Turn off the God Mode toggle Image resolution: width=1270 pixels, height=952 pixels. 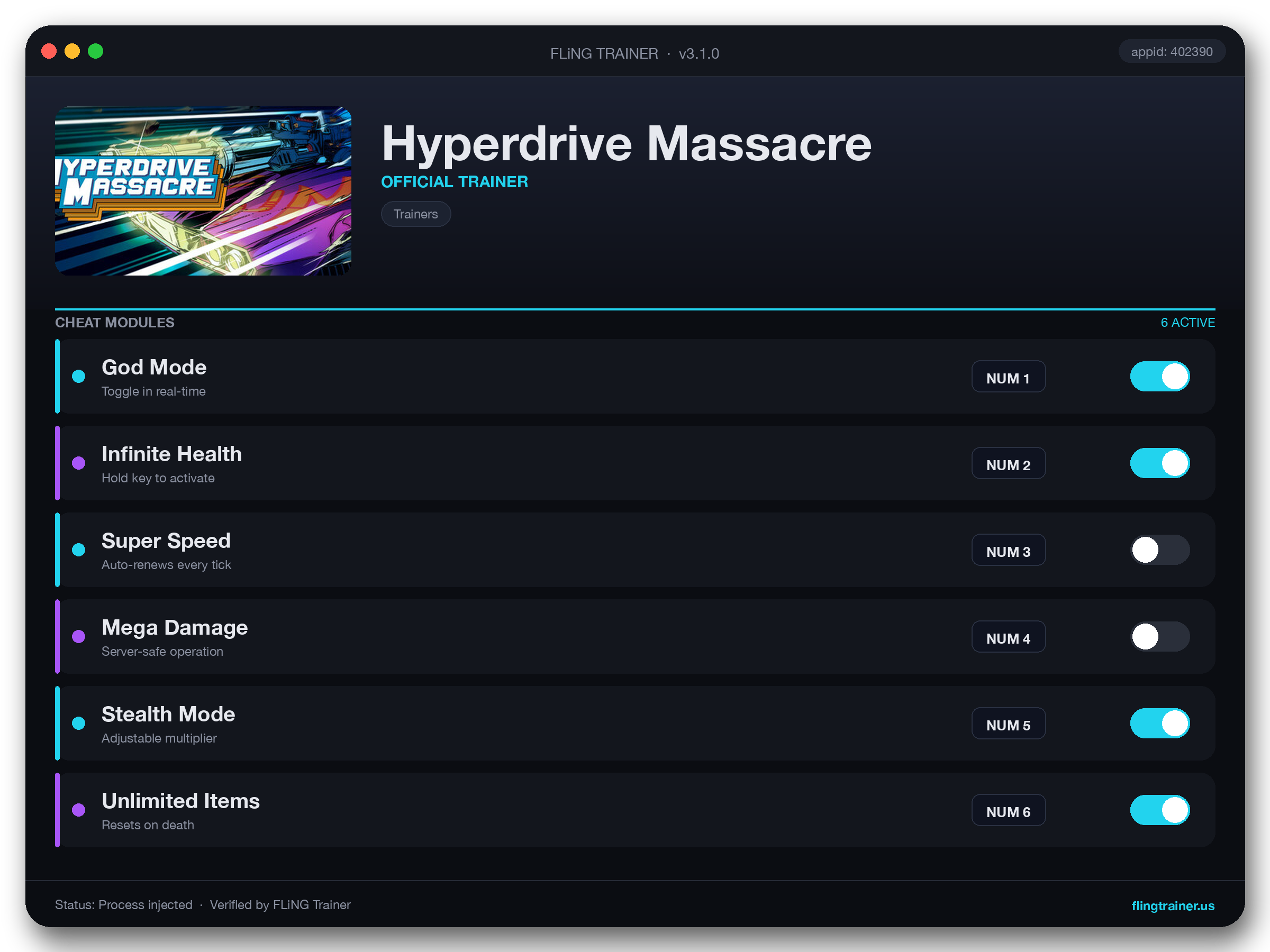1160,377
